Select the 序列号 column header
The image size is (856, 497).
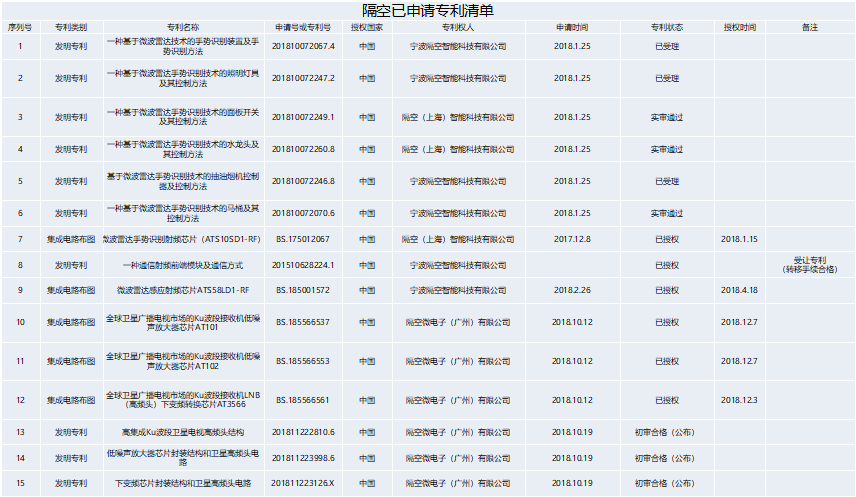click(19, 27)
